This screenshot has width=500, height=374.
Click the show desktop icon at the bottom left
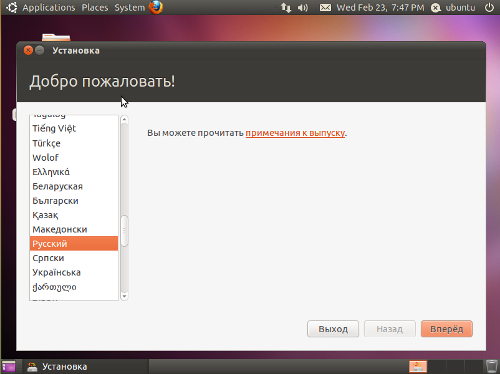9,367
